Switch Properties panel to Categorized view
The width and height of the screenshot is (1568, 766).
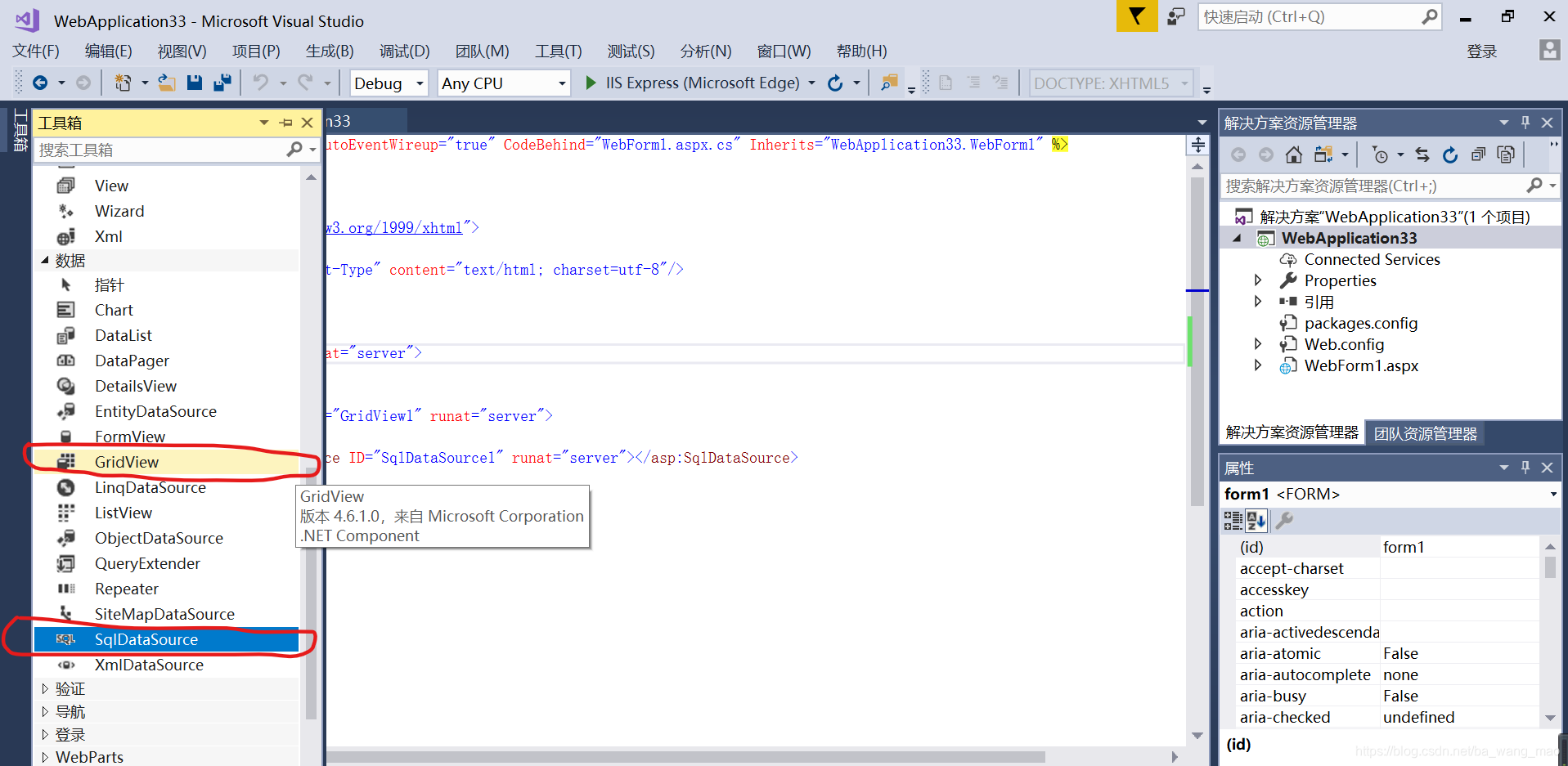coord(1232,521)
